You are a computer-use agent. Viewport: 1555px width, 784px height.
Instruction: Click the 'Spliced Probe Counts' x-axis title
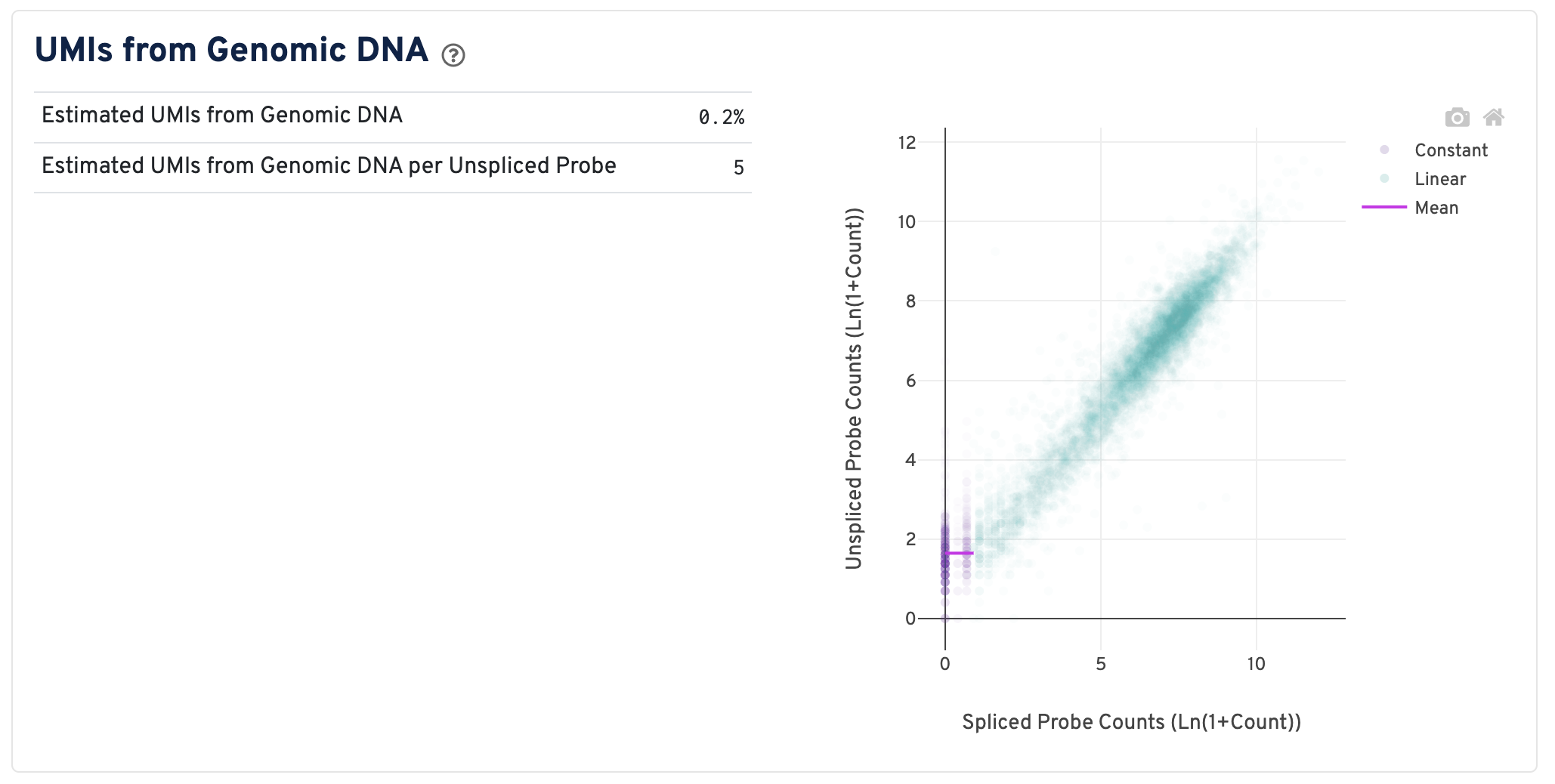[x=1131, y=722]
